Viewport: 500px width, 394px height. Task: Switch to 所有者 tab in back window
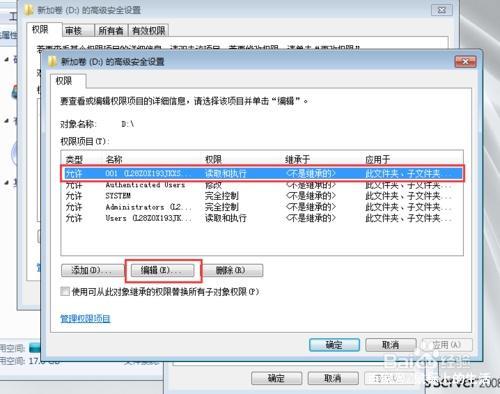click(111, 31)
